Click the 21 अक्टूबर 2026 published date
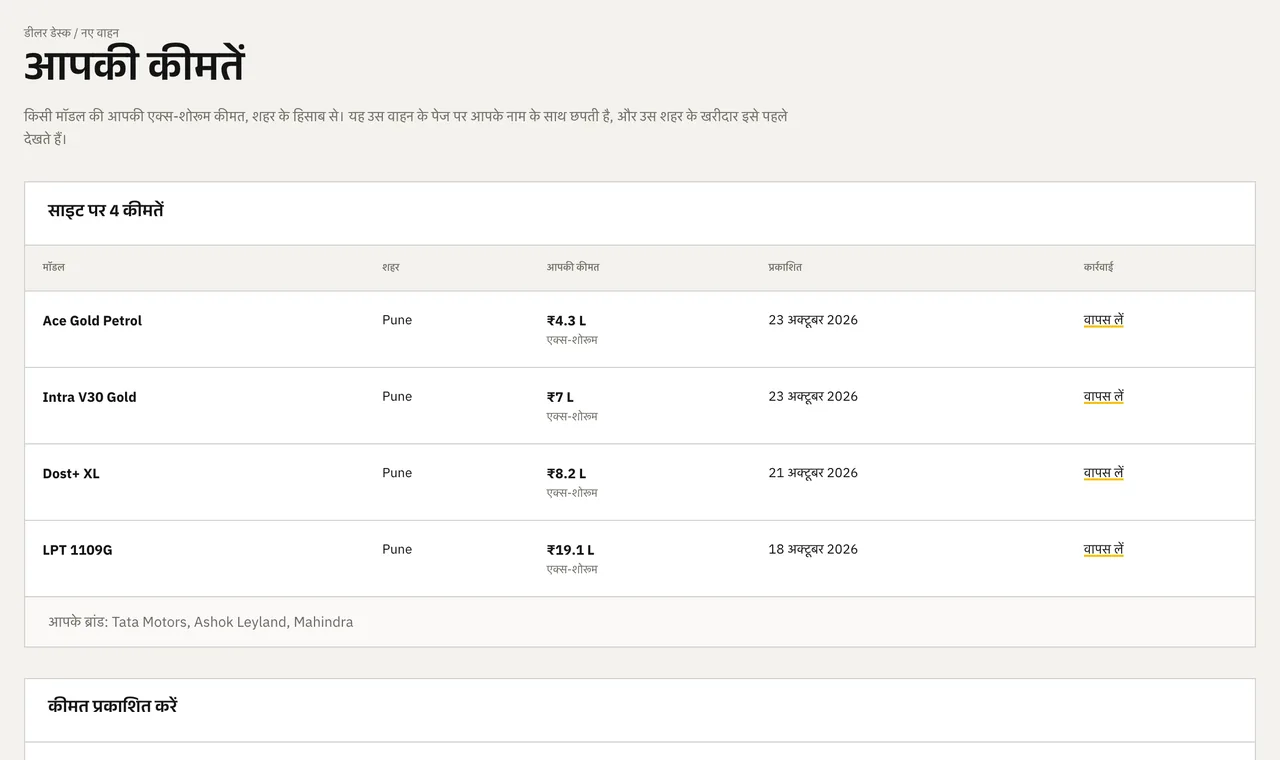The width and height of the screenshot is (1280, 760). 813,473
